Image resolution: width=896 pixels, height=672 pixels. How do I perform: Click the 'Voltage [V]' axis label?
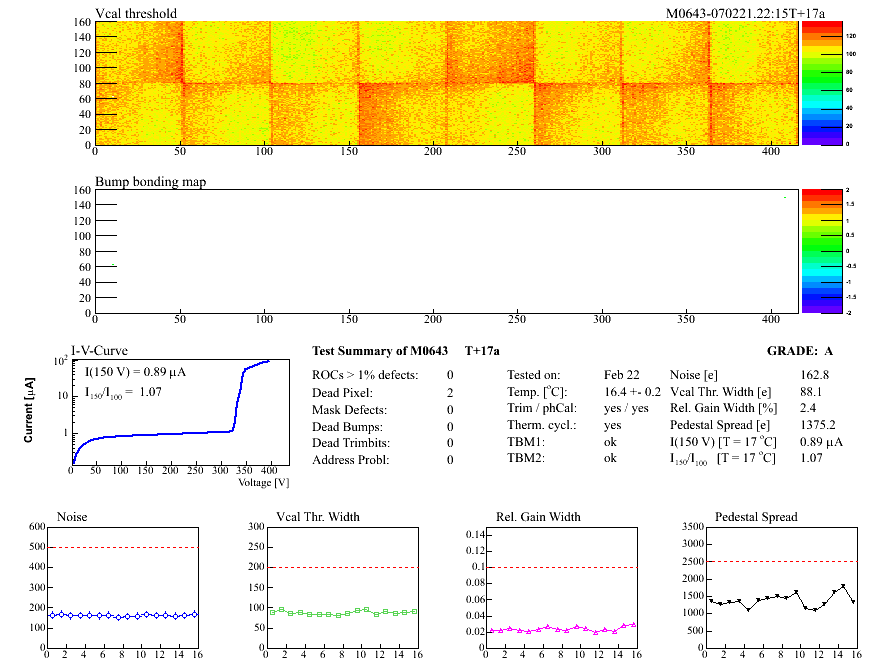[x=263, y=482]
